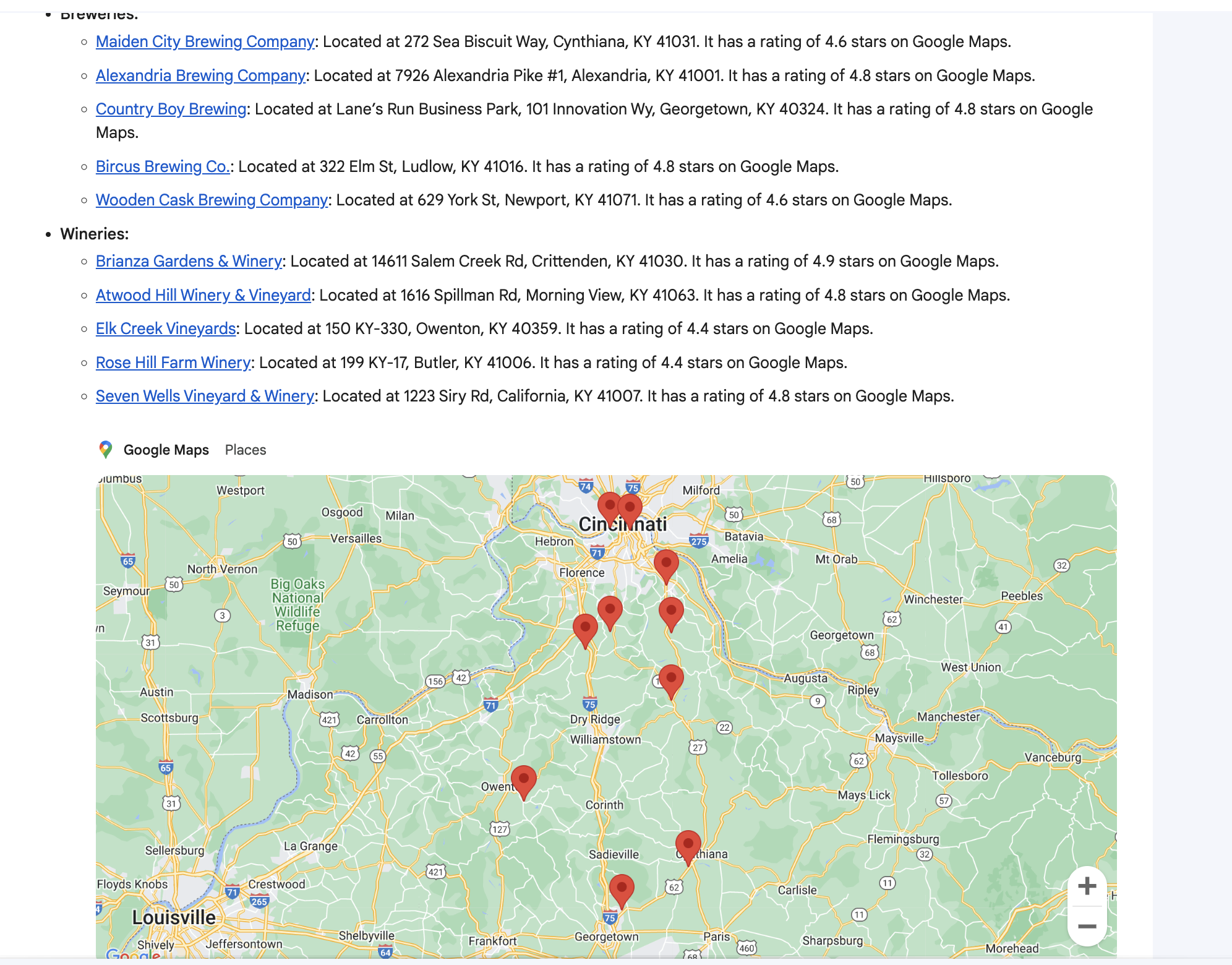Open Atwood Hill Winery & Vineyard link
Screen dimensions: 1232x965
point(203,295)
